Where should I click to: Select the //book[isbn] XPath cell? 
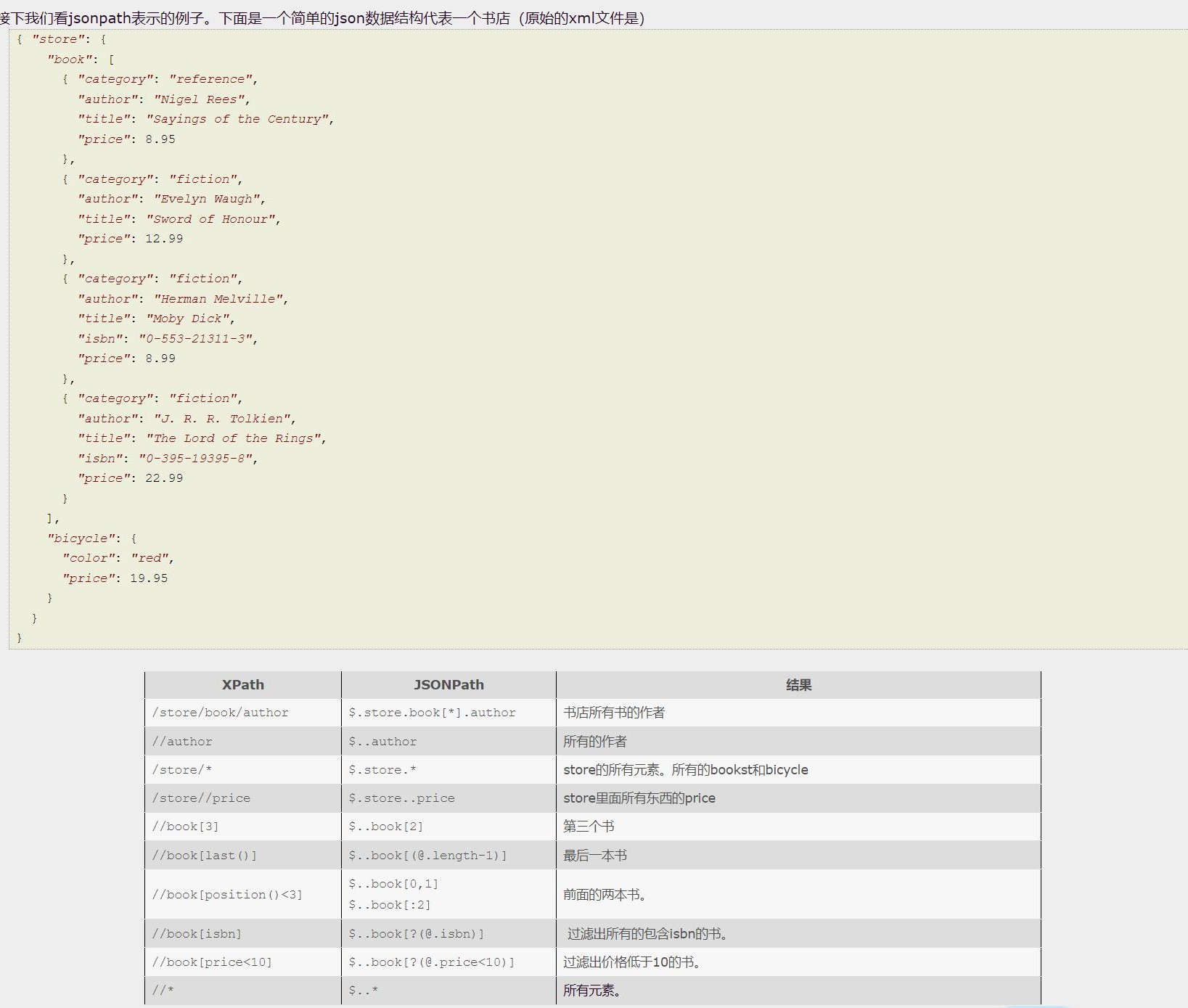click(x=243, y=934)
